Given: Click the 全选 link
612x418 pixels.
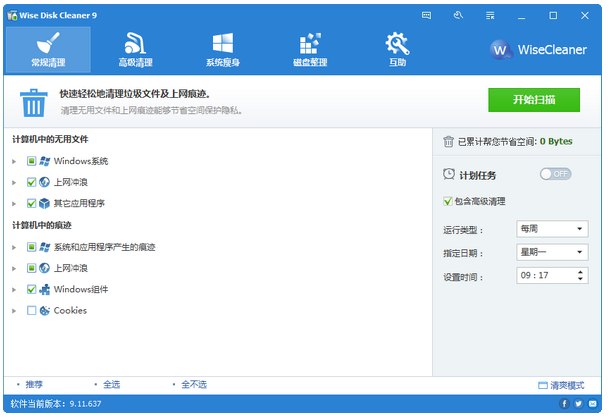Looking at the screenshot, I should click(111, 384).
